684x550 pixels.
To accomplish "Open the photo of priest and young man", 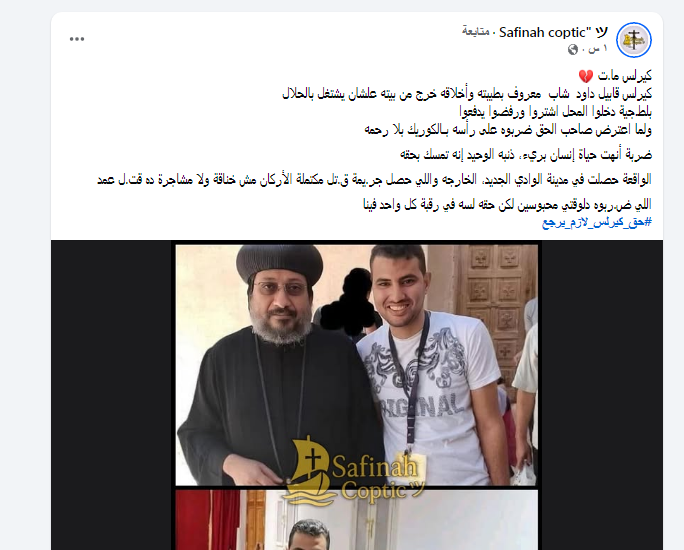I will click(x=356, y=365).
